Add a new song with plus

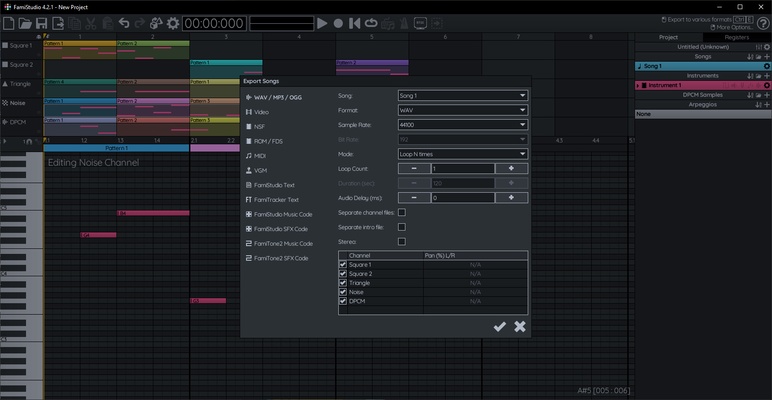click(x=767, y=57)
